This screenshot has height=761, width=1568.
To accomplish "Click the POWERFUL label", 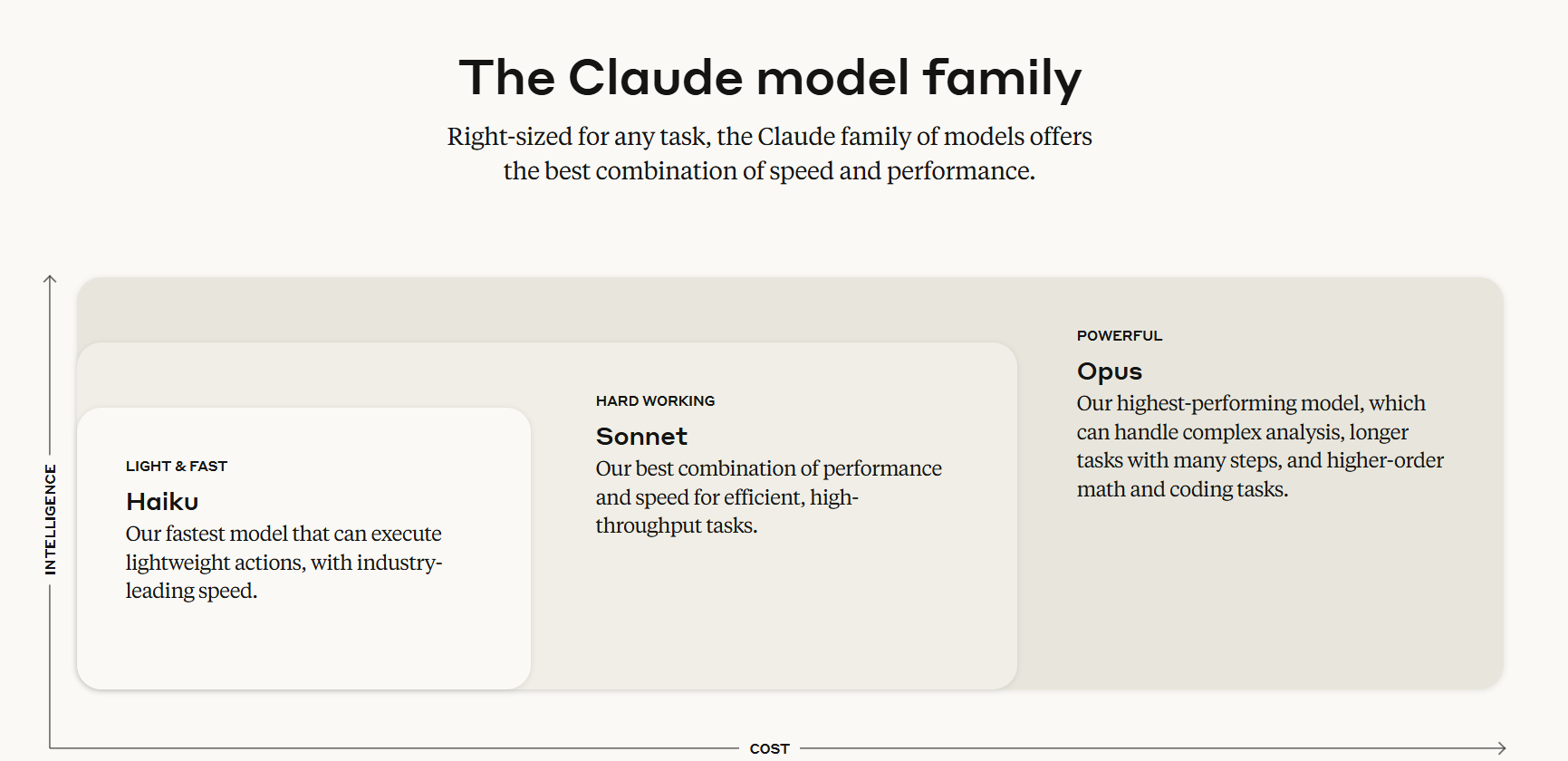I will (x=1120, y=335).
